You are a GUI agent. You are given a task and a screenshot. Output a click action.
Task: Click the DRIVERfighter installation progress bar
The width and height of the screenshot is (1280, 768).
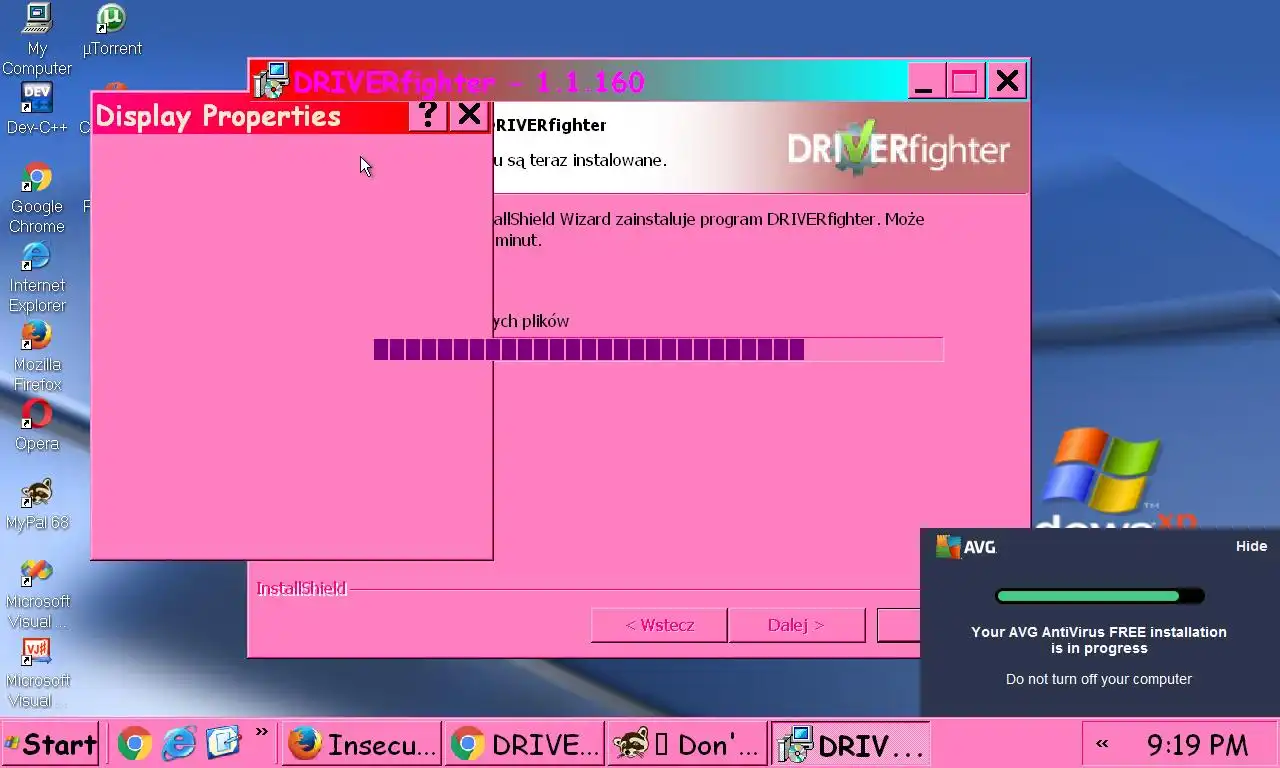tap(658, 349)
